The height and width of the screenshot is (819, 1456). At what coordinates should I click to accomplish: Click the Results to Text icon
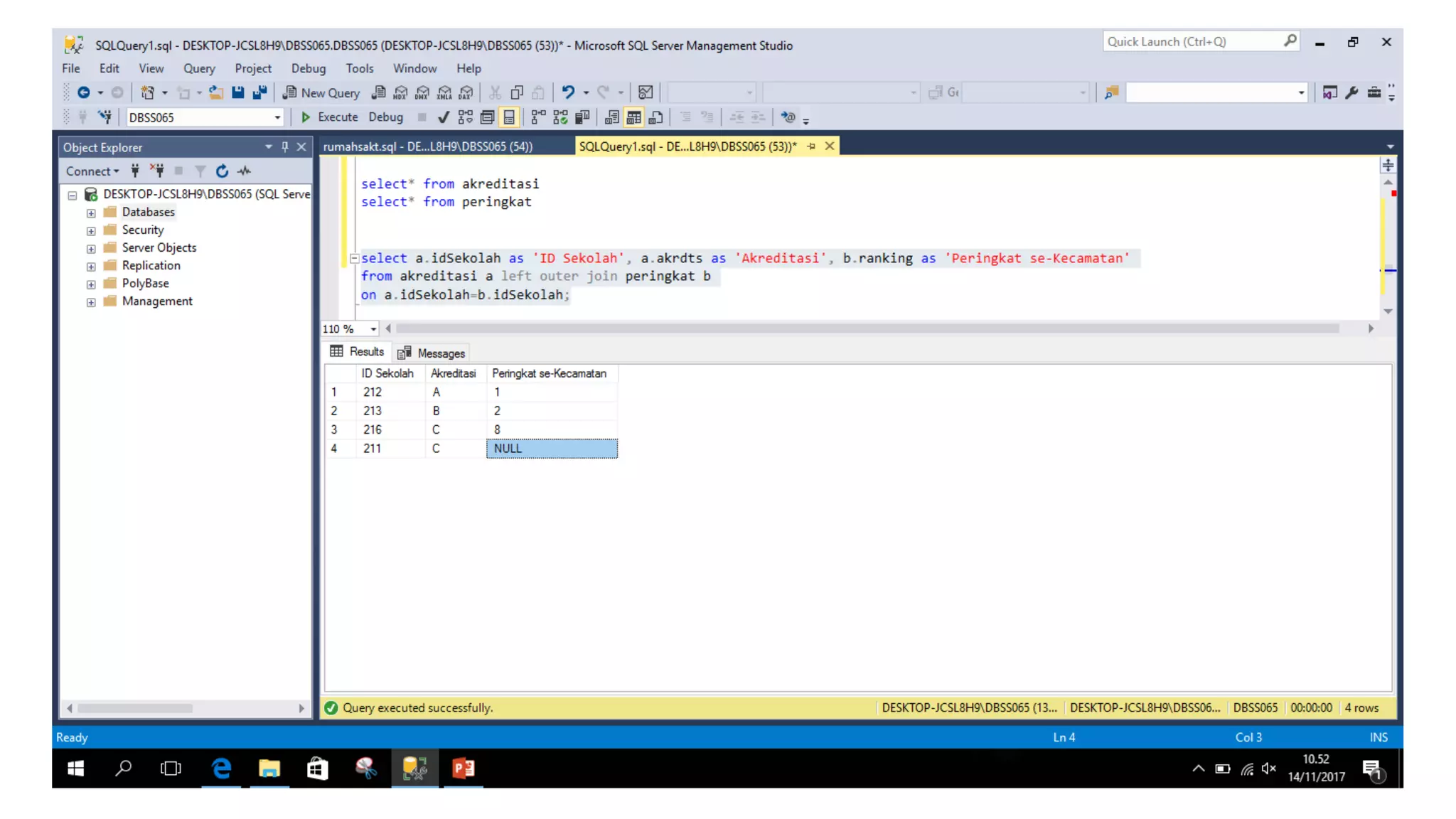(611, 117)
